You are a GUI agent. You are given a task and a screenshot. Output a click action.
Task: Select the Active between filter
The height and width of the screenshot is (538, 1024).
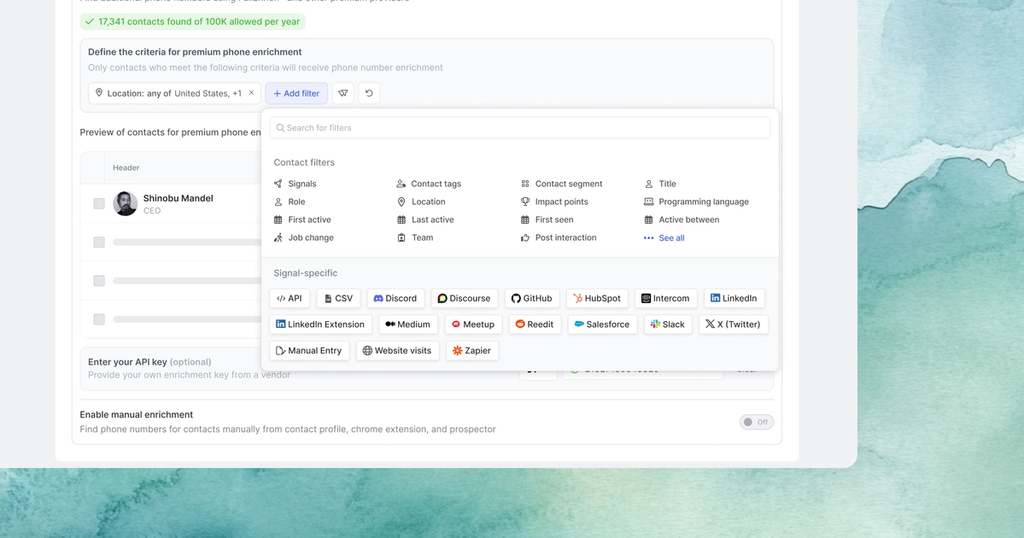pyautogui.click(x=682, y=220)
